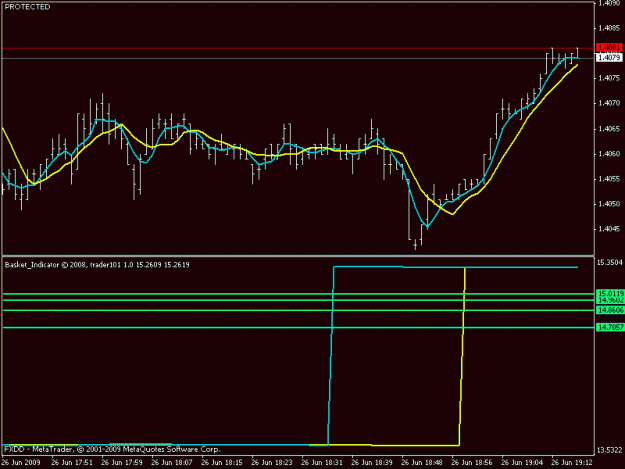Click the green 15.0119 level label
The image size is (625, 469).
point(610,294)
